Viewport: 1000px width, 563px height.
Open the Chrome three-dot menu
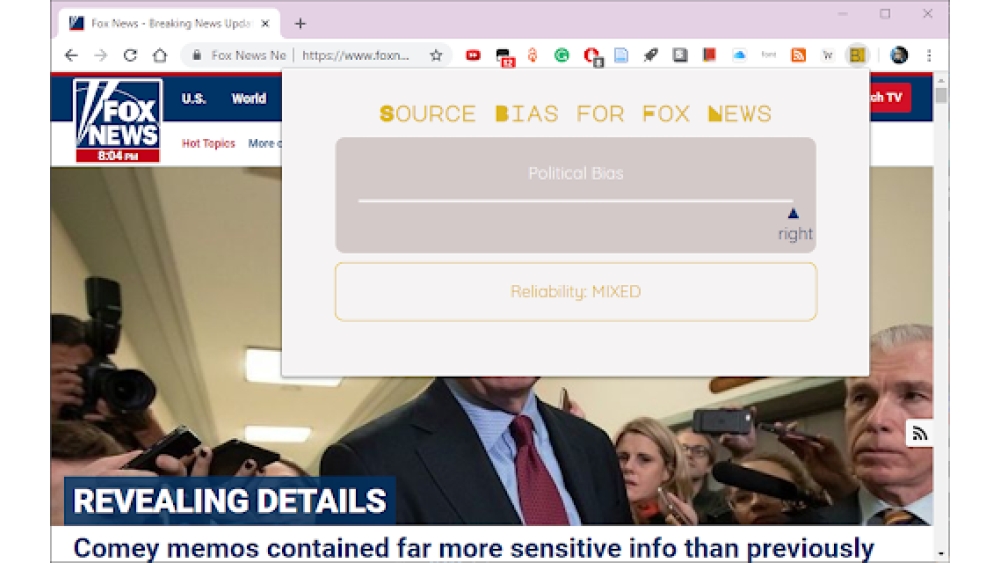pos(929,56)
